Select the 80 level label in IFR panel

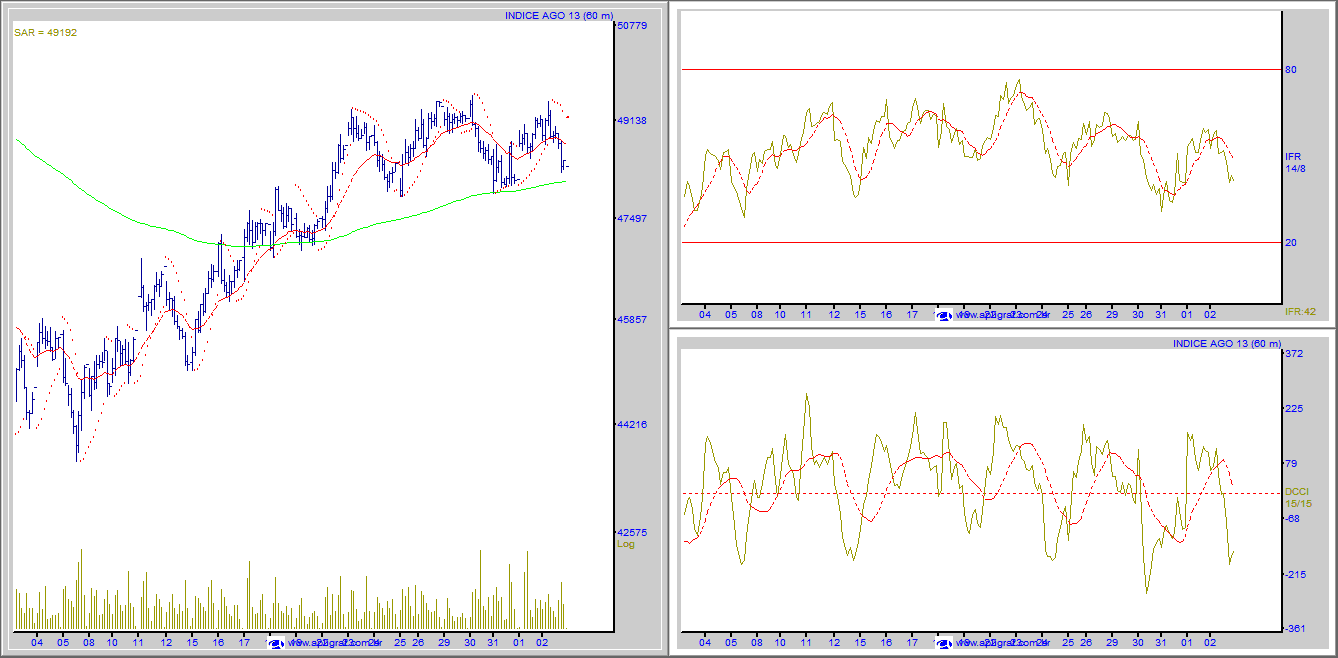[1291, 70]
